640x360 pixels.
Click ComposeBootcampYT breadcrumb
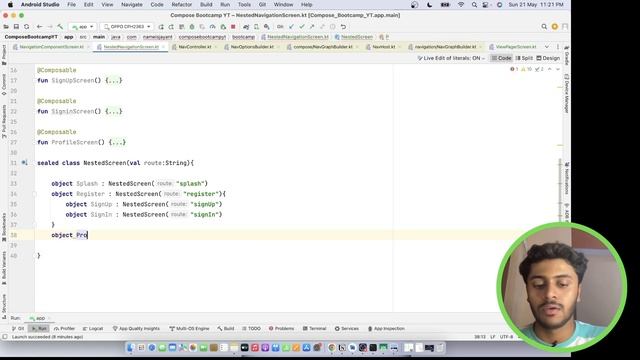(x=31, y=37)
